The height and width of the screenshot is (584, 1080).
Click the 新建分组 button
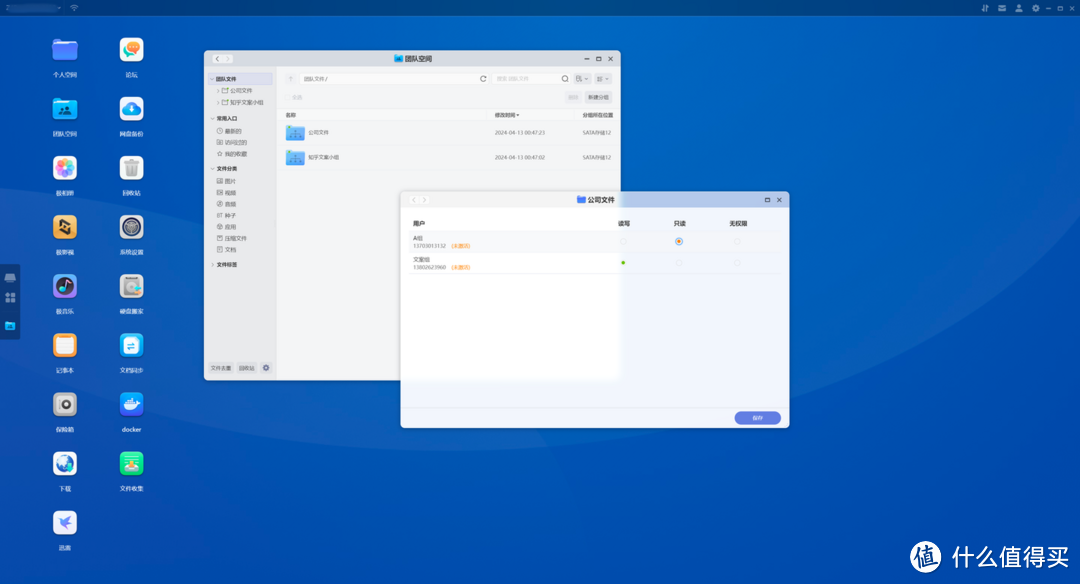point(598,98)
